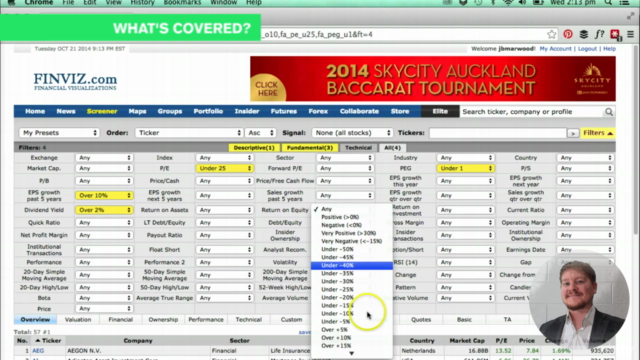Image resolution: width=640 pixels, height=360 pixels.
Task: Open the Groups navigation item
Action: [x=170, y=111]
